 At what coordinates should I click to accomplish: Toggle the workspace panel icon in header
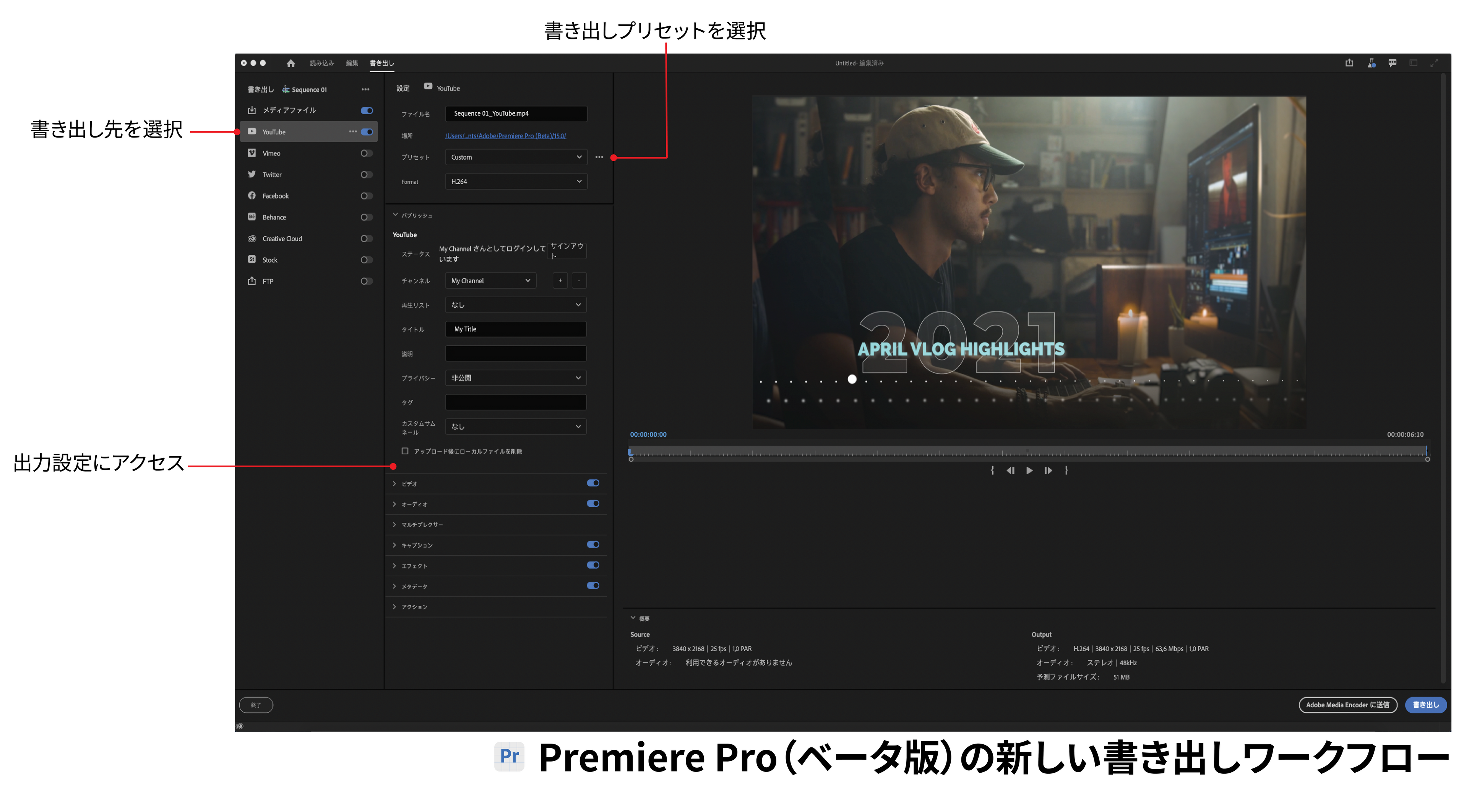[1414, 63]
